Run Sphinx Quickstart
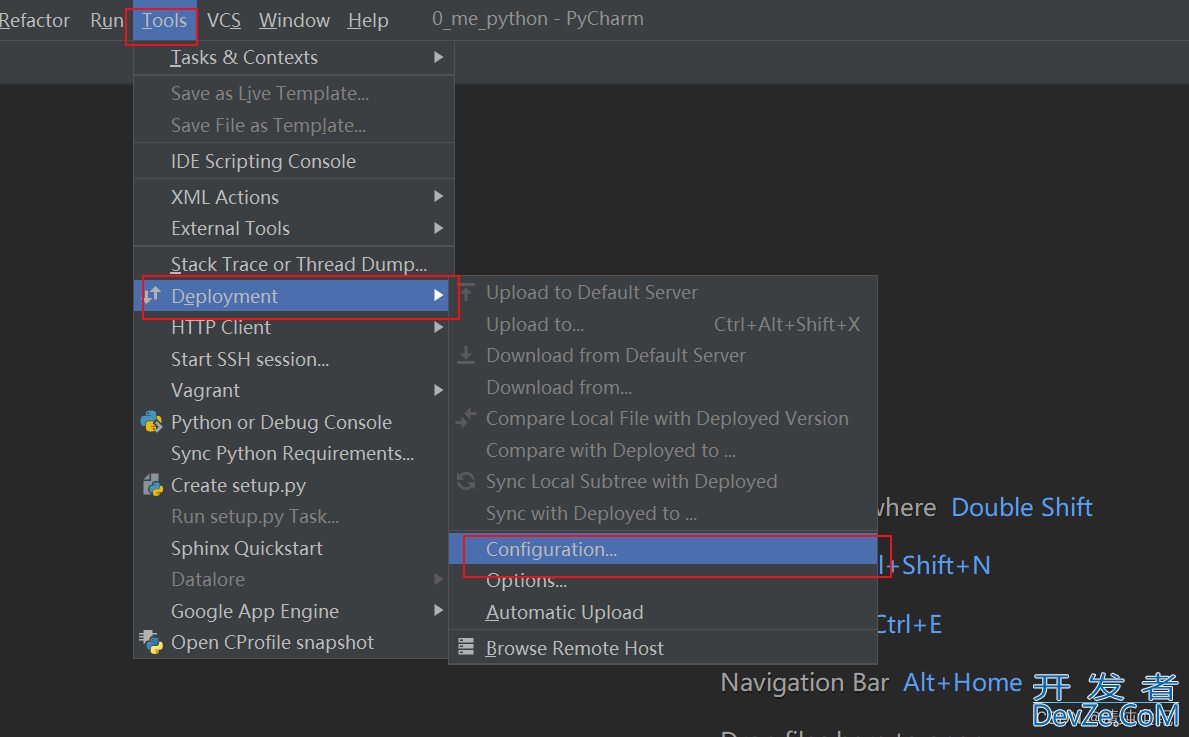The height and width of the screenshot is (737, 1189). point(293,548)
